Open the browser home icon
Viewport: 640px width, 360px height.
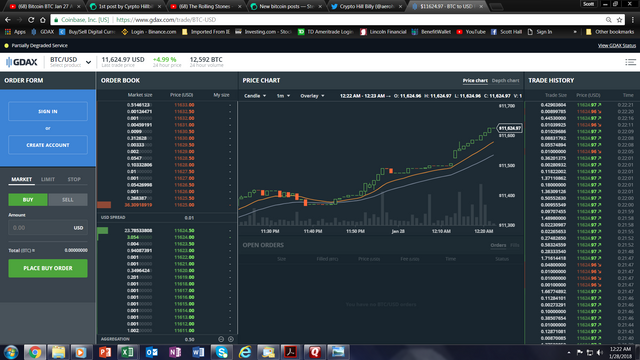[x=42, y=20]
